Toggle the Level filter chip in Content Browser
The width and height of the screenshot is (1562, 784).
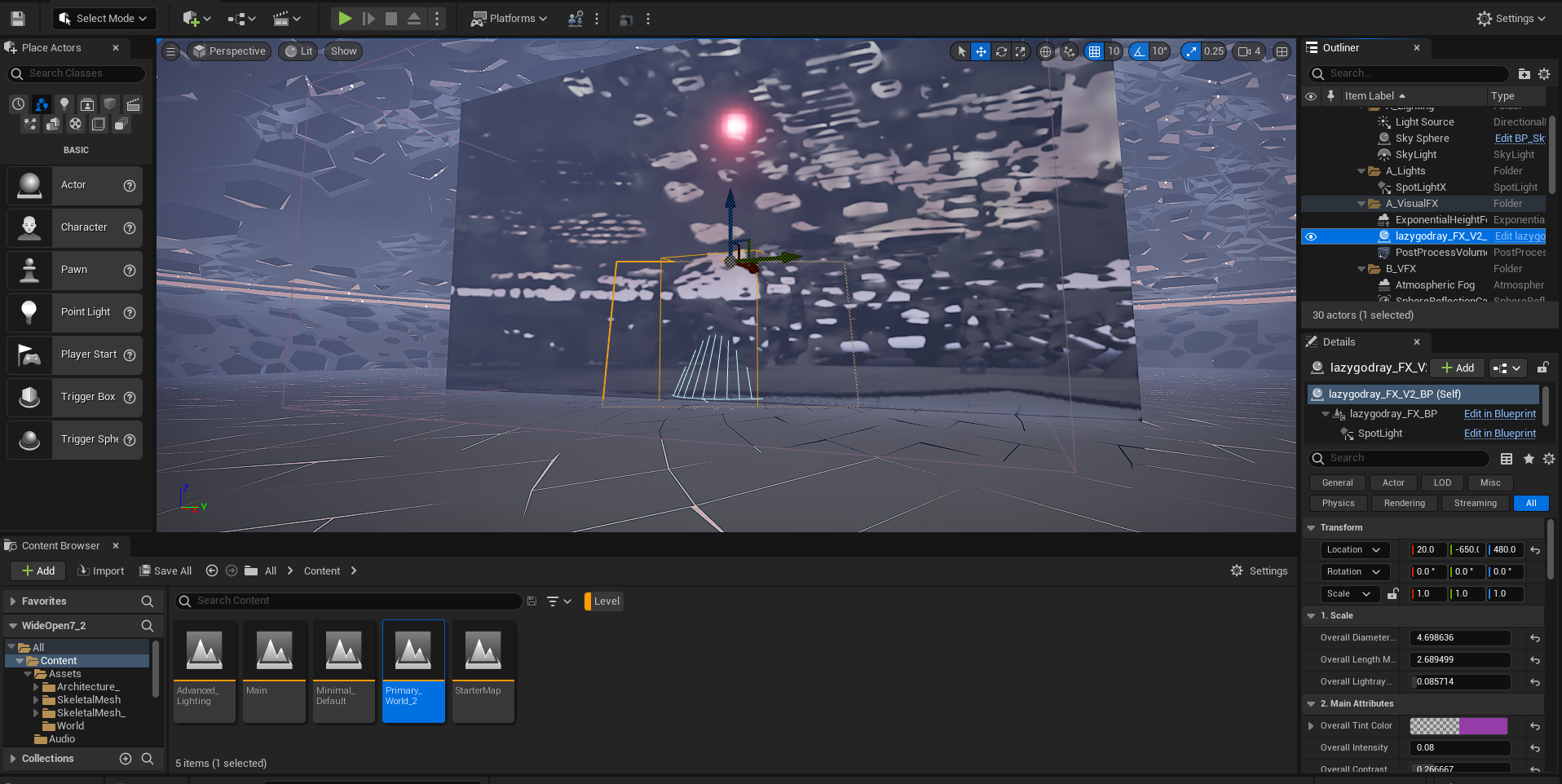[603, 601]
